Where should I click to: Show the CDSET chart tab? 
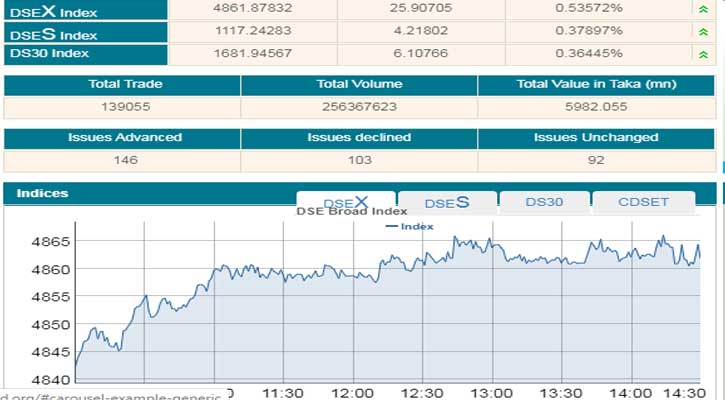tap(642, 202)
